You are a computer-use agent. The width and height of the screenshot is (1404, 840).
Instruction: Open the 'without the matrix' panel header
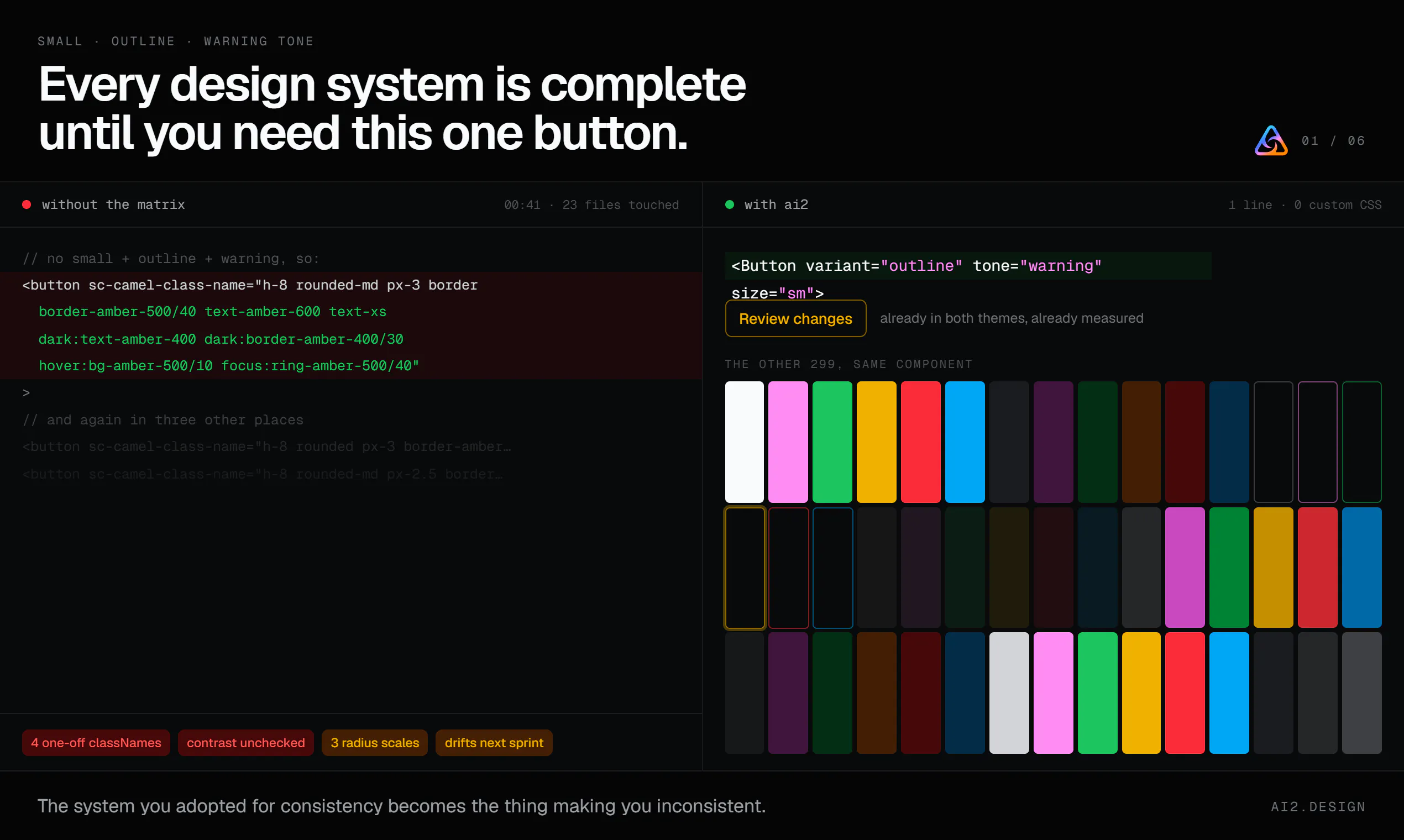click(351, 204)
